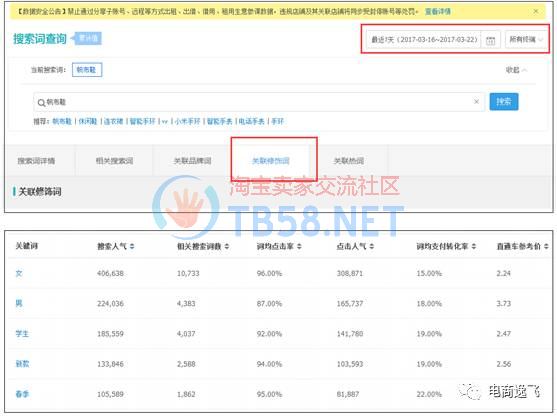Sort by 相关搜索词数 column arrows
Viewport: 557px width, 416px height.
pyautogui.click(x=227, y=246)
